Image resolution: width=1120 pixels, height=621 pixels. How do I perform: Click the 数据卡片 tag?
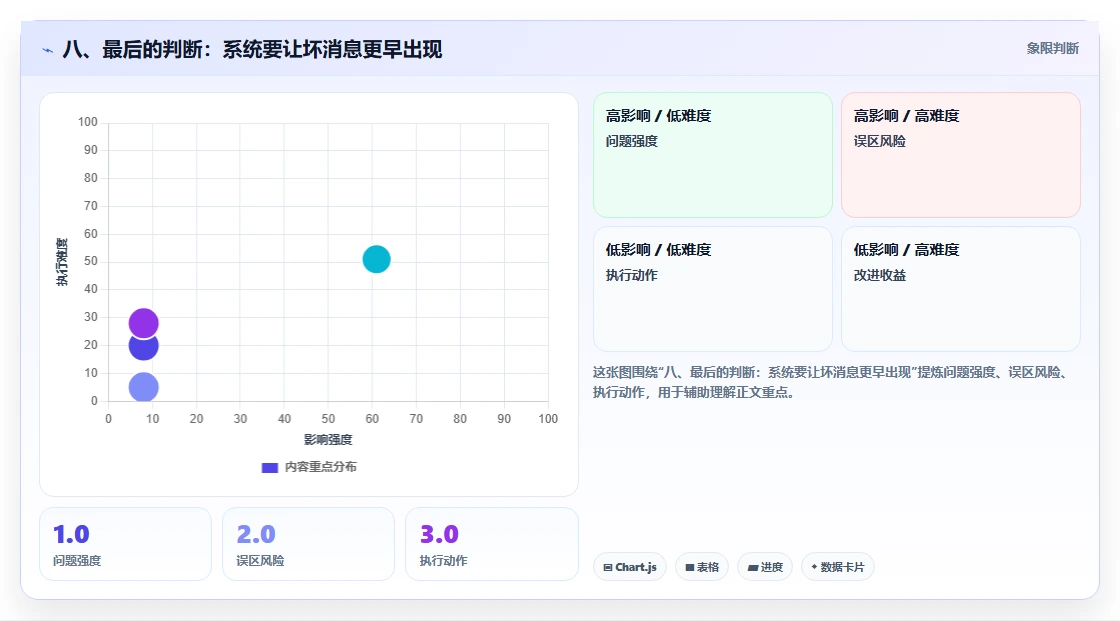click(x=838, y=567)
